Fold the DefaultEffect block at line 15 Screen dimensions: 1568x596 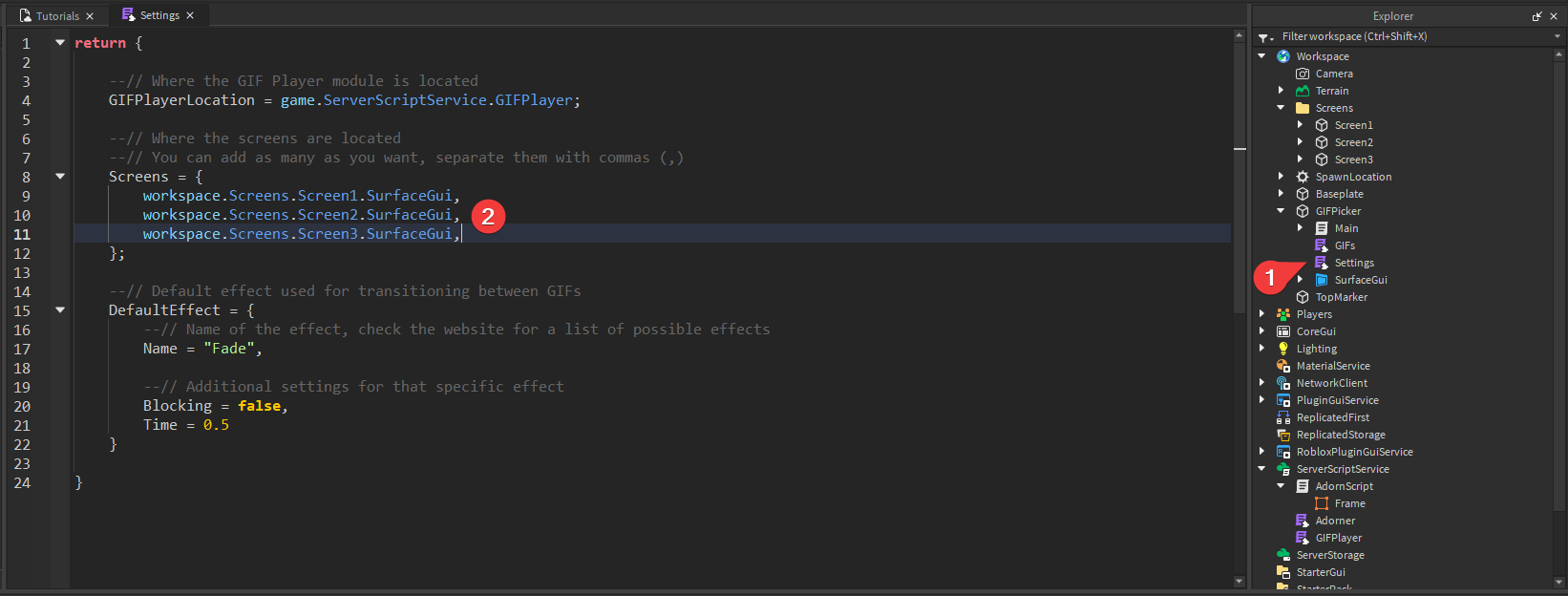(x=60, y=310)
